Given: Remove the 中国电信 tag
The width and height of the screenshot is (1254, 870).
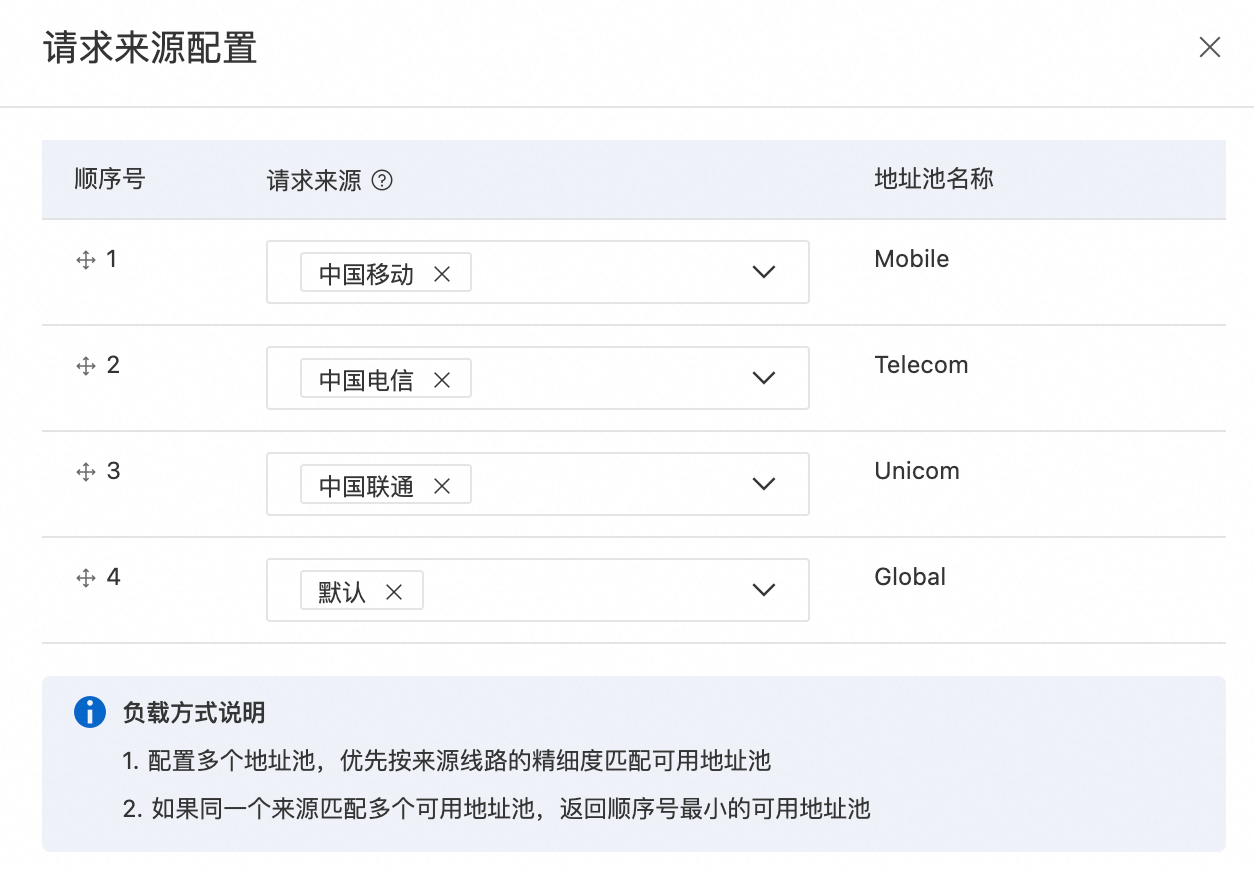Looking at the screenshot, I should click(442, 380).
